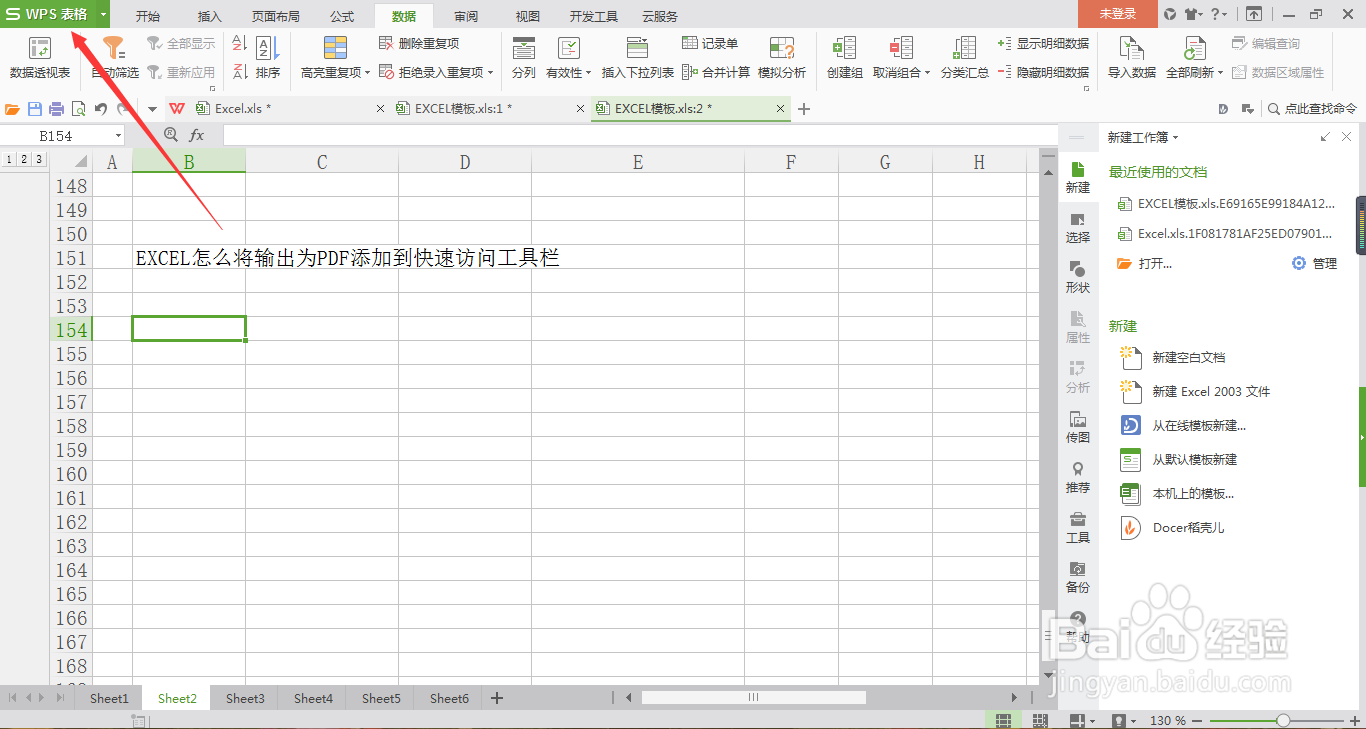Open Shapes (形状) pane in sidebar

point(1078,278)
